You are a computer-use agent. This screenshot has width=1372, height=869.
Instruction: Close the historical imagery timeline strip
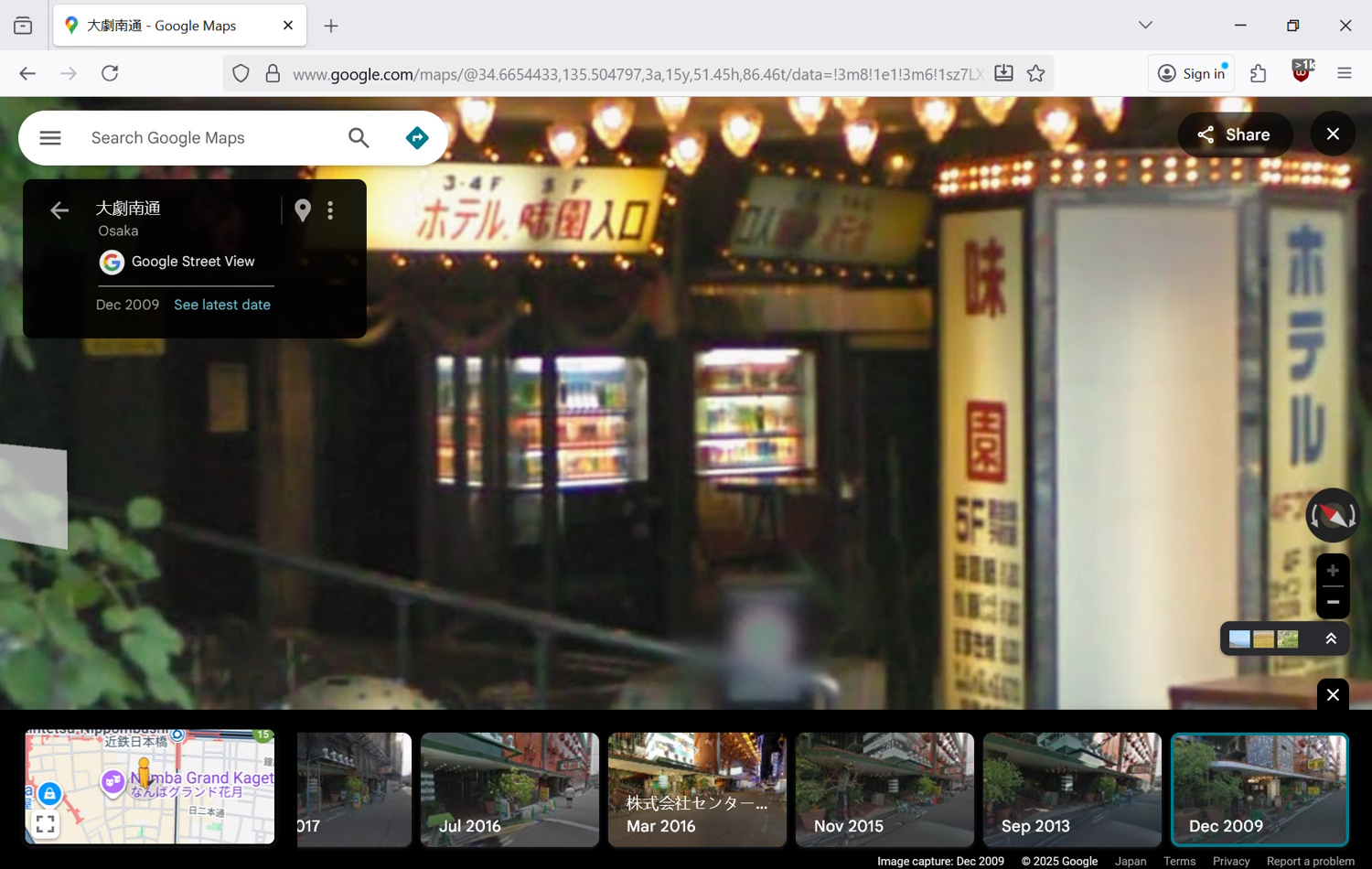point(1333,695)
